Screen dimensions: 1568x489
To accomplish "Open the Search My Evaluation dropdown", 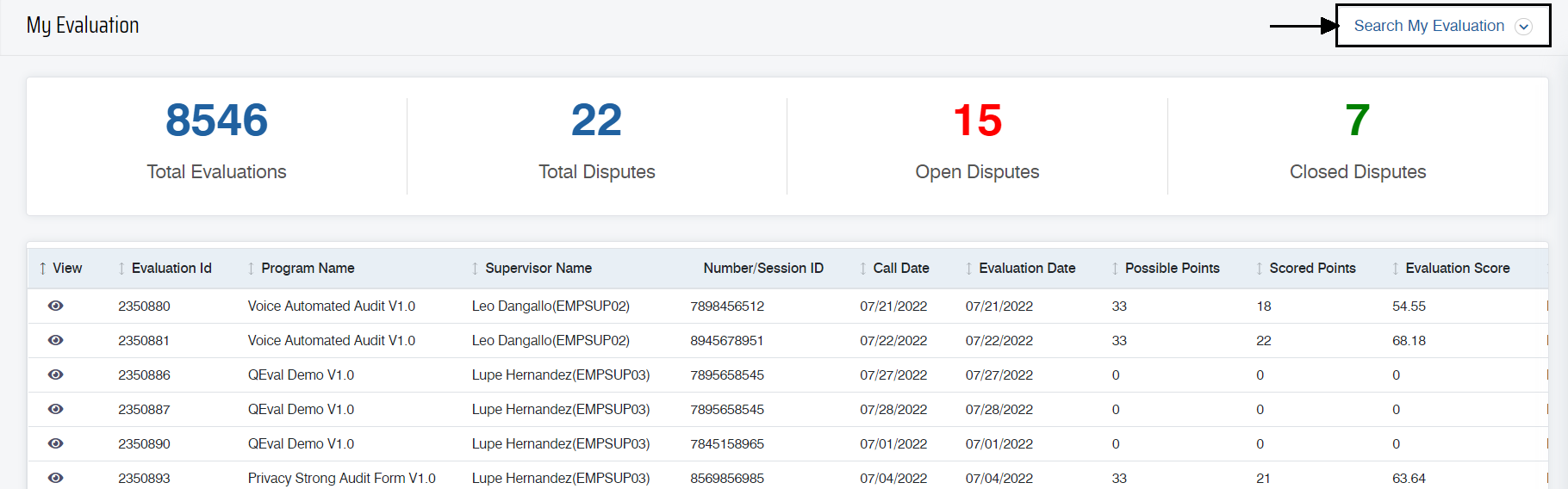I will [1442, 26].
